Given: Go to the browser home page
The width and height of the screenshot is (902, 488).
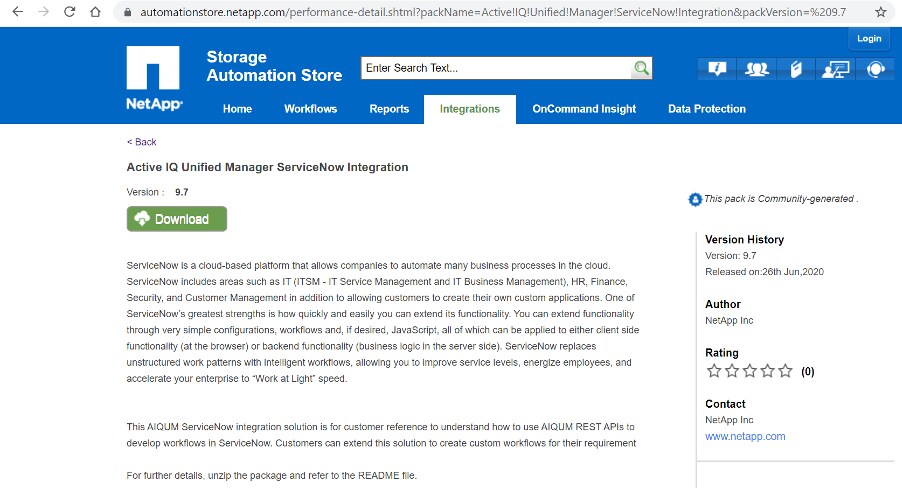Looking at the screenshot, I should coord(95,12).
